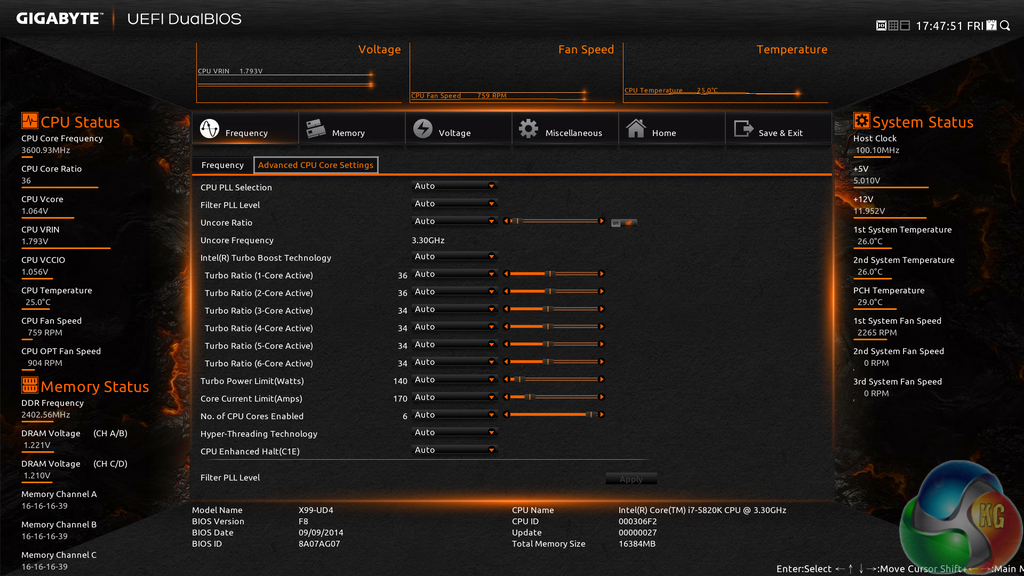Click the CPU Fan Speed graph label 759 RPM
Viewport: 1024px width, 576px height.
coord(458,95)
